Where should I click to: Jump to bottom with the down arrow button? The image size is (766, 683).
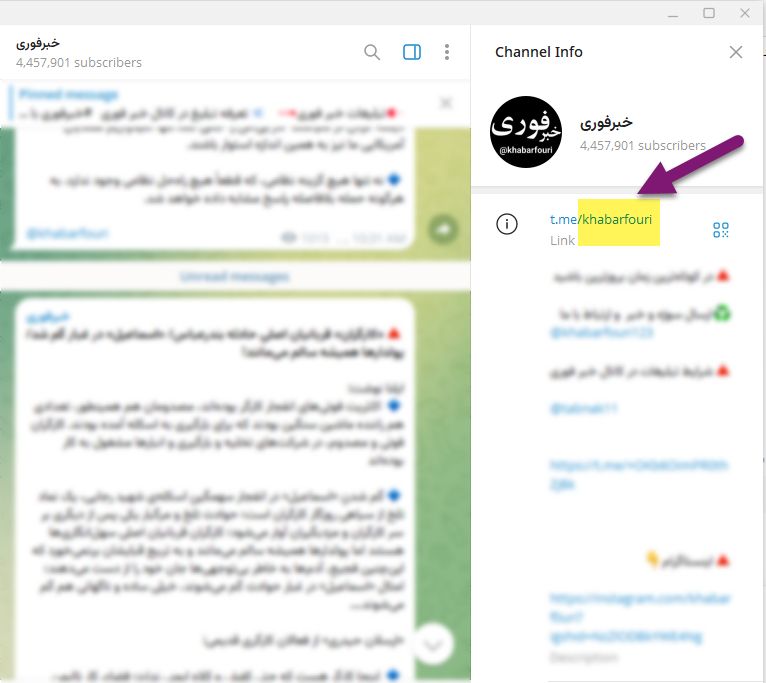point(433,644)
